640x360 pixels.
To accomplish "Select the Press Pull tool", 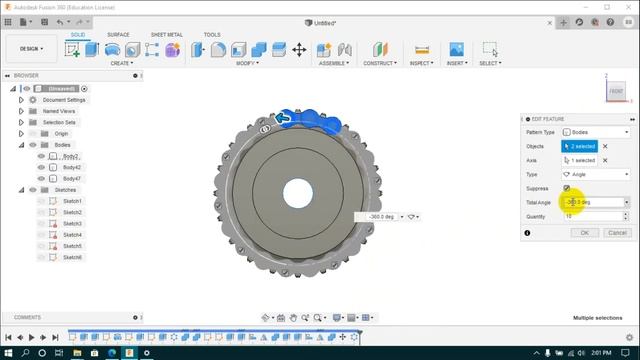I will 198,50.
